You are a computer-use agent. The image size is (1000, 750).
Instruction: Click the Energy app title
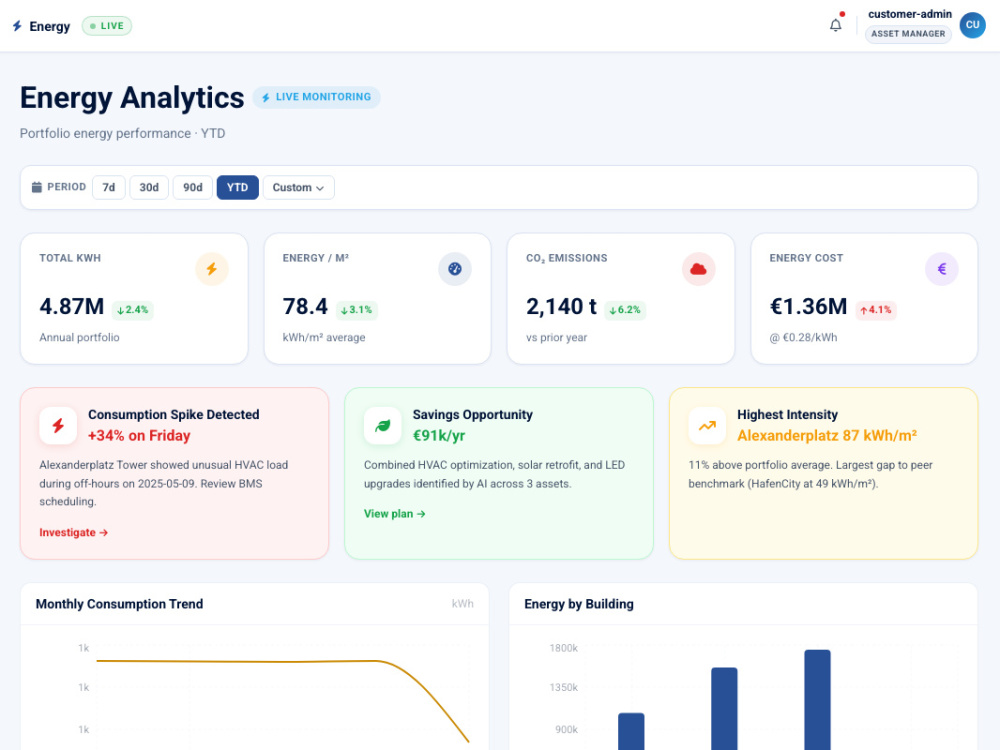point(50,26)
